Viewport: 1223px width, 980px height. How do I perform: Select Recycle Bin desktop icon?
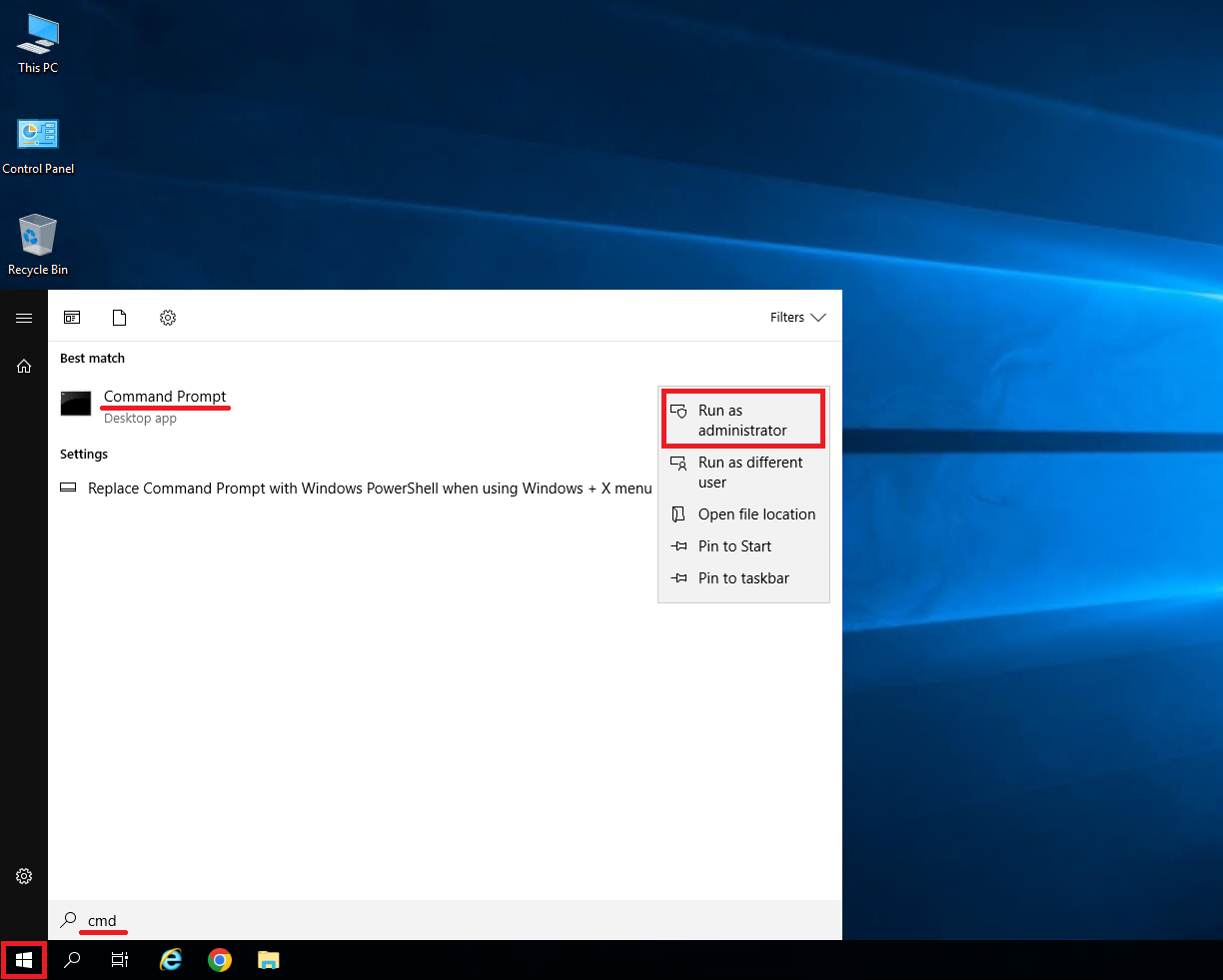pos(38,245)
